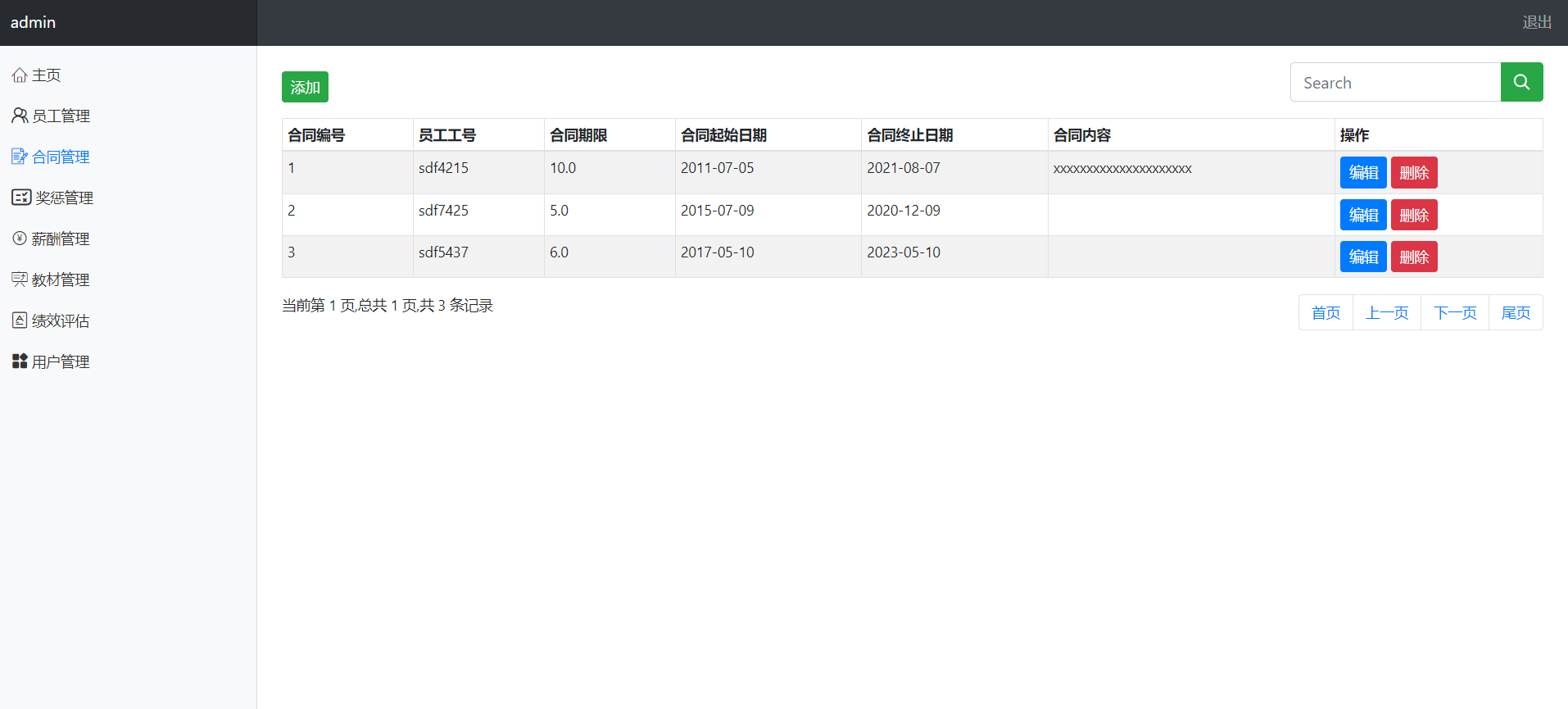Edit the sdf7425 contract row
This screenshot has width=1568, height=709.
(x=1363, y=215)
